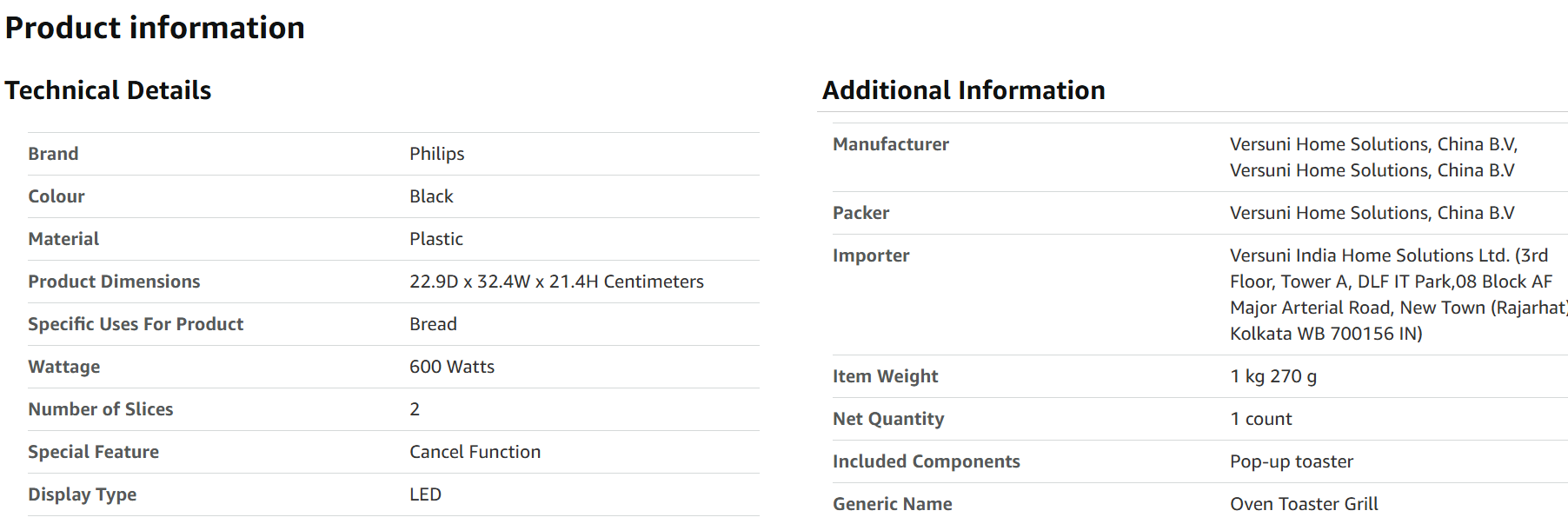Select the Technical Details heading
This screenshot has width=1568, height=524.
[108, 90]
